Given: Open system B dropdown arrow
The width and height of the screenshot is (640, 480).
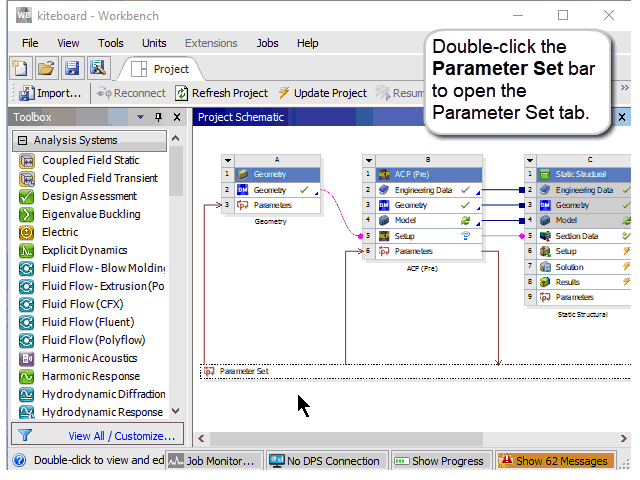Looking at the screenshot, I should click(x=369, y=160).
